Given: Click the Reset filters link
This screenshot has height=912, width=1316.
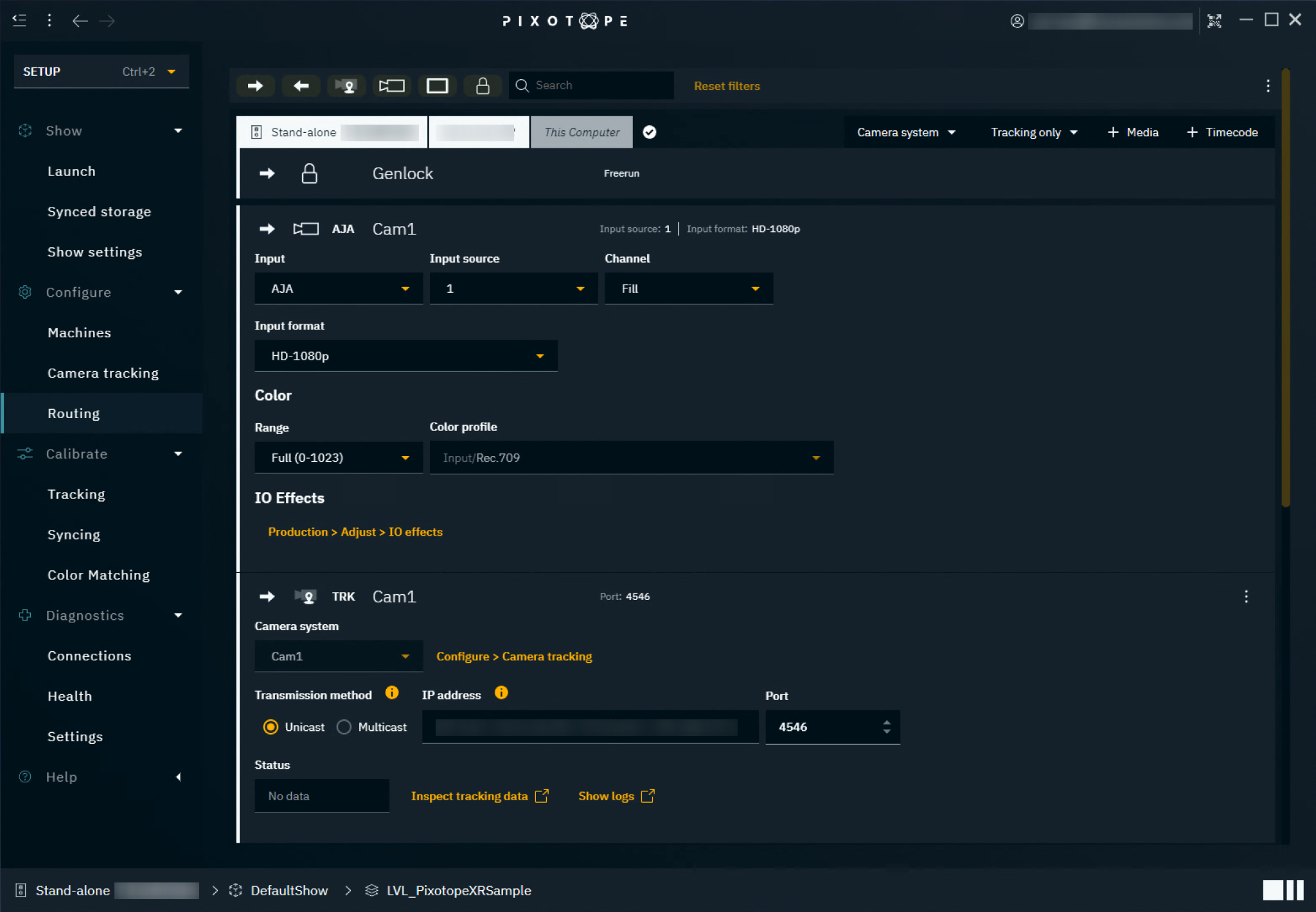Looking at the screenshot, I should point(726,86).
